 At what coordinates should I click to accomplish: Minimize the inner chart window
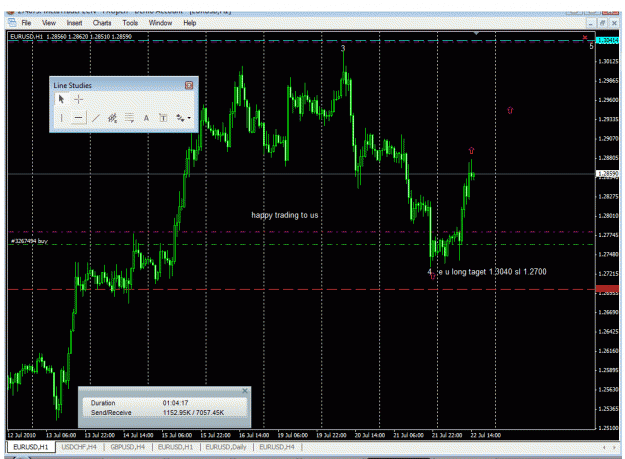click(591, 23)
